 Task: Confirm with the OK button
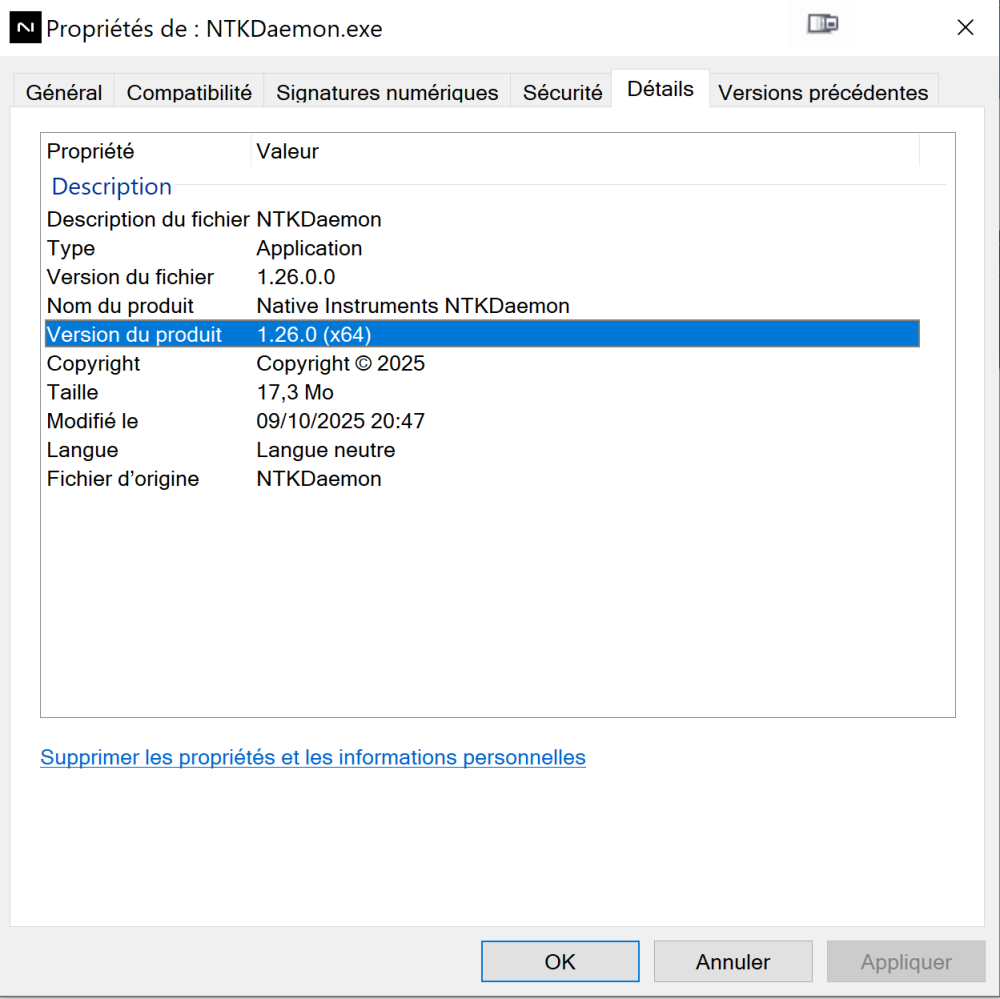coord(560,961)
